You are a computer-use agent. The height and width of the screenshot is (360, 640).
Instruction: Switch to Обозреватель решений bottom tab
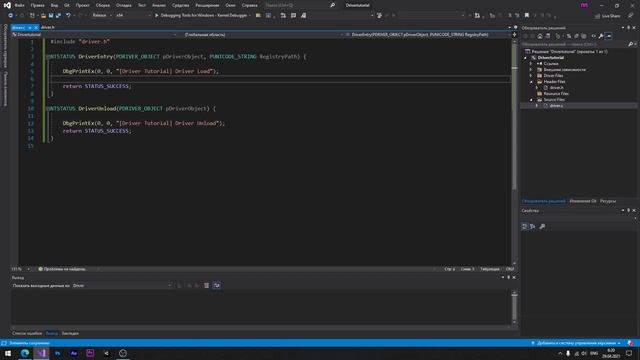(543, 201)
